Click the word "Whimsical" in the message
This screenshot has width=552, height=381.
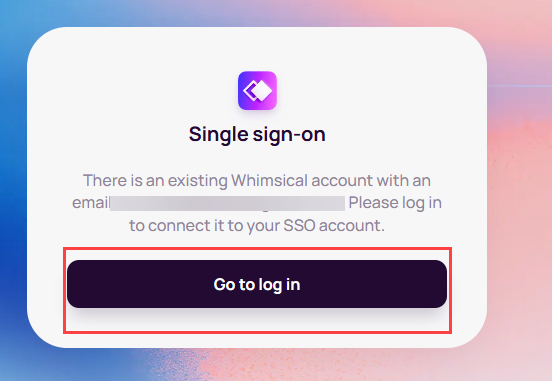269,180
